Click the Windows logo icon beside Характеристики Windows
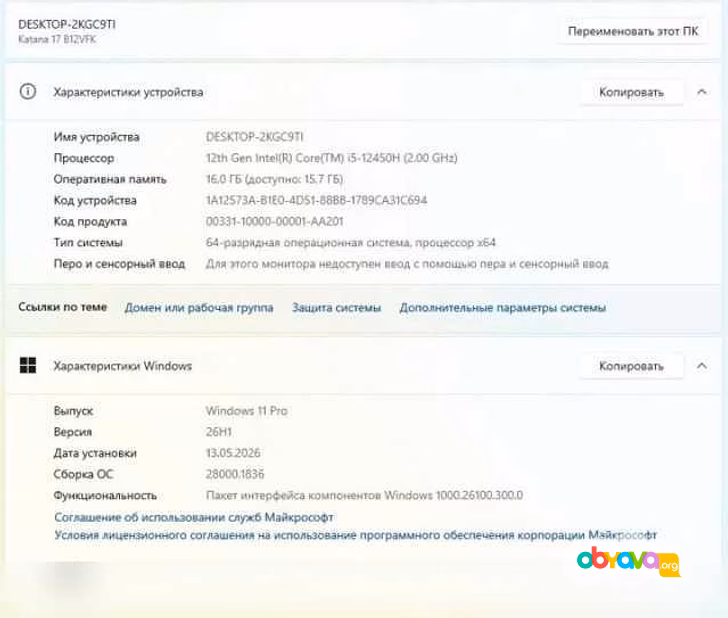 (28, 365)
